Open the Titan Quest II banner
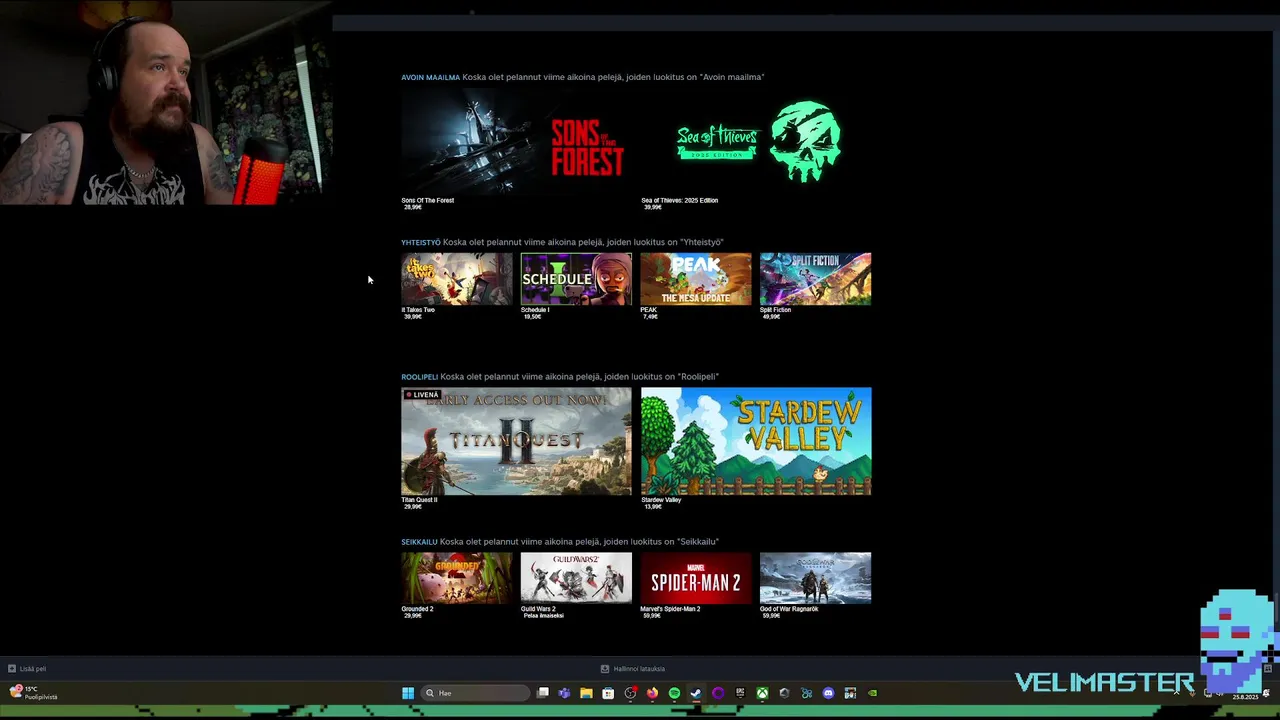The image size is (1280, 720). tap(516, 441)
